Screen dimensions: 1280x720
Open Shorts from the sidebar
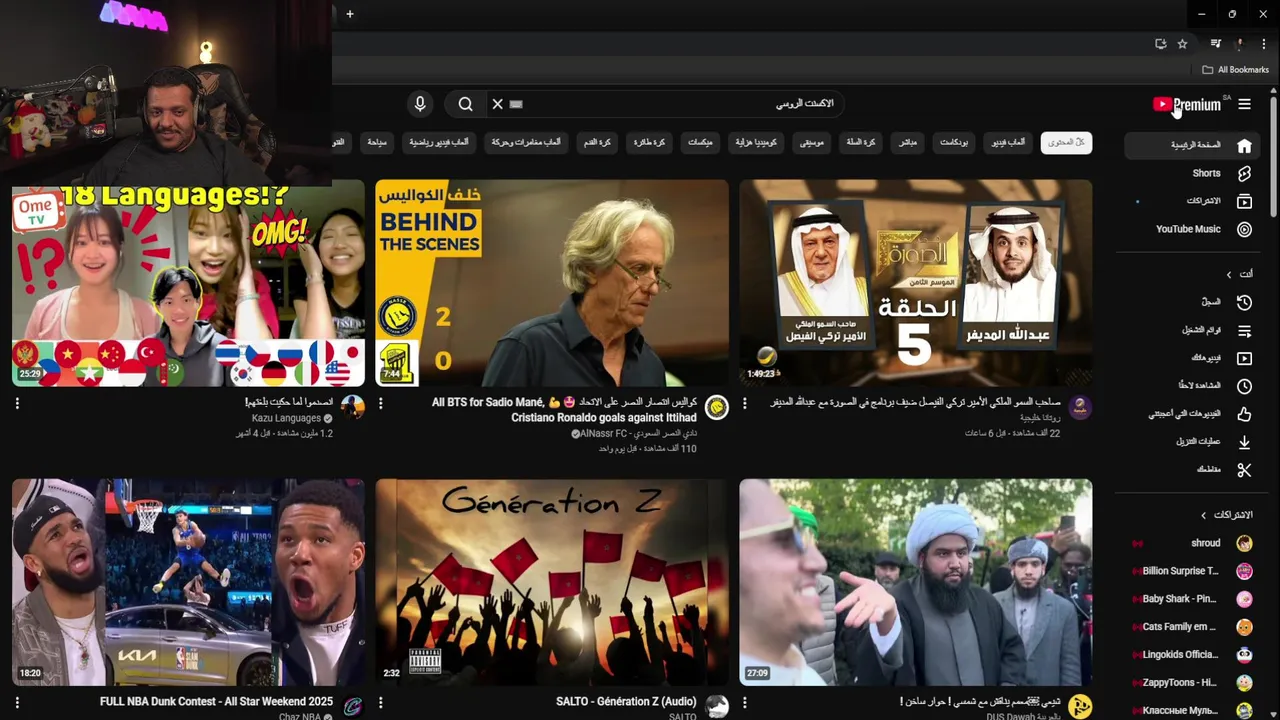pos(1192,173)
